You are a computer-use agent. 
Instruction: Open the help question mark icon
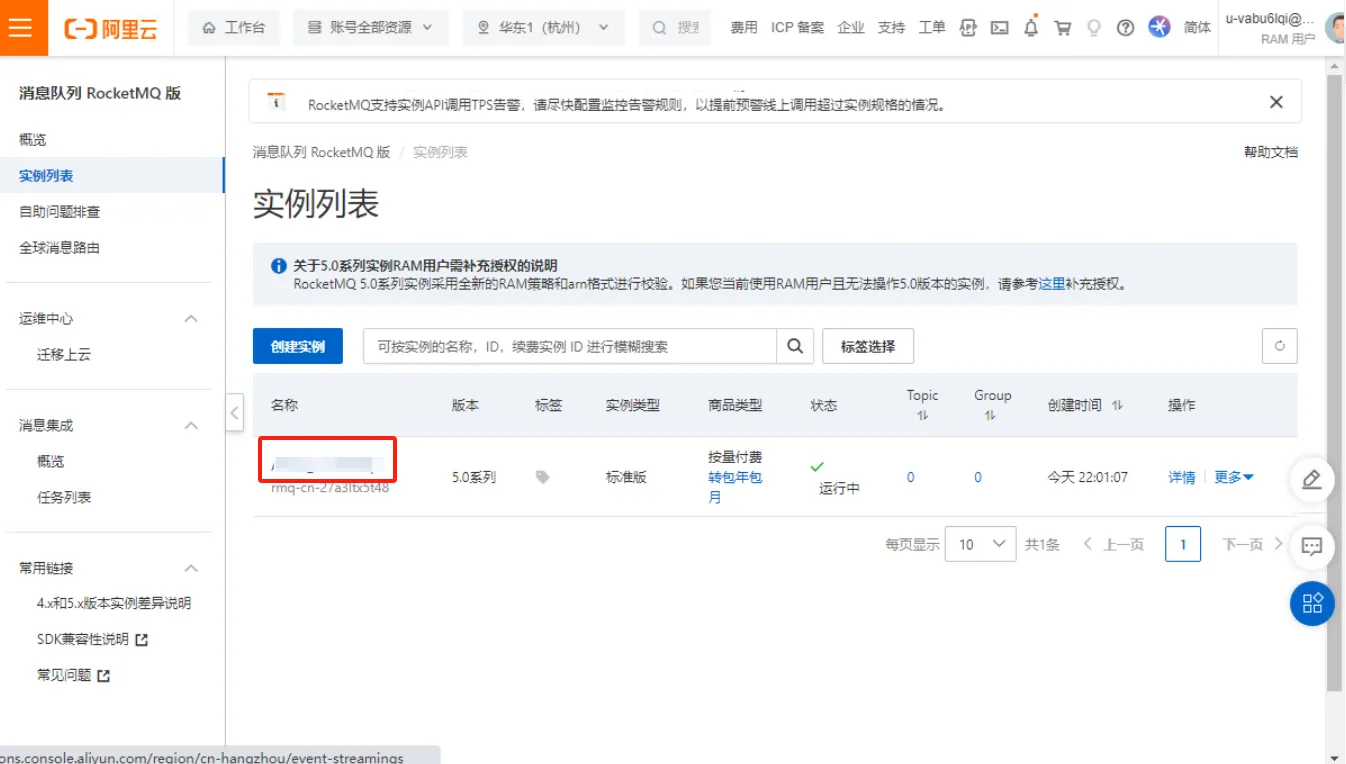(x=1126, y=28)
